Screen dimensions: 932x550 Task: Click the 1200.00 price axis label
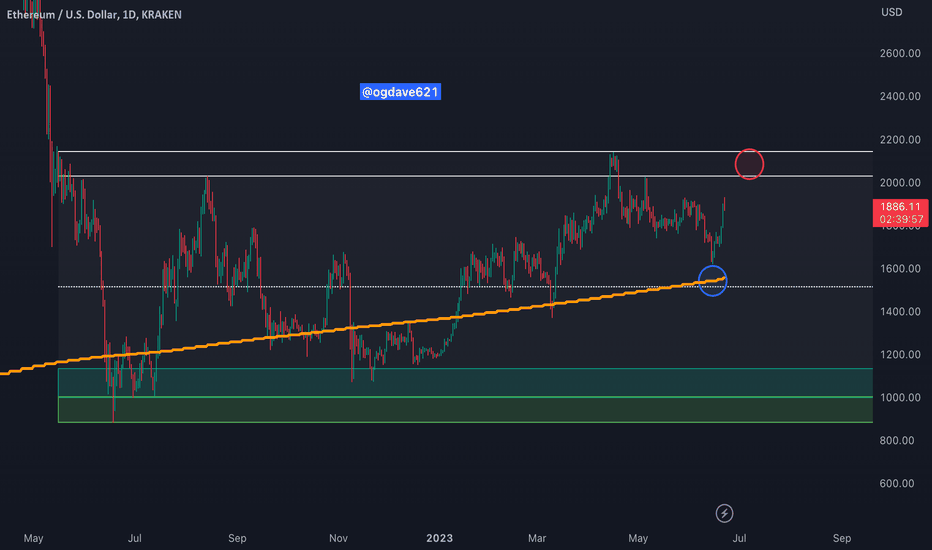coord(900,354)
